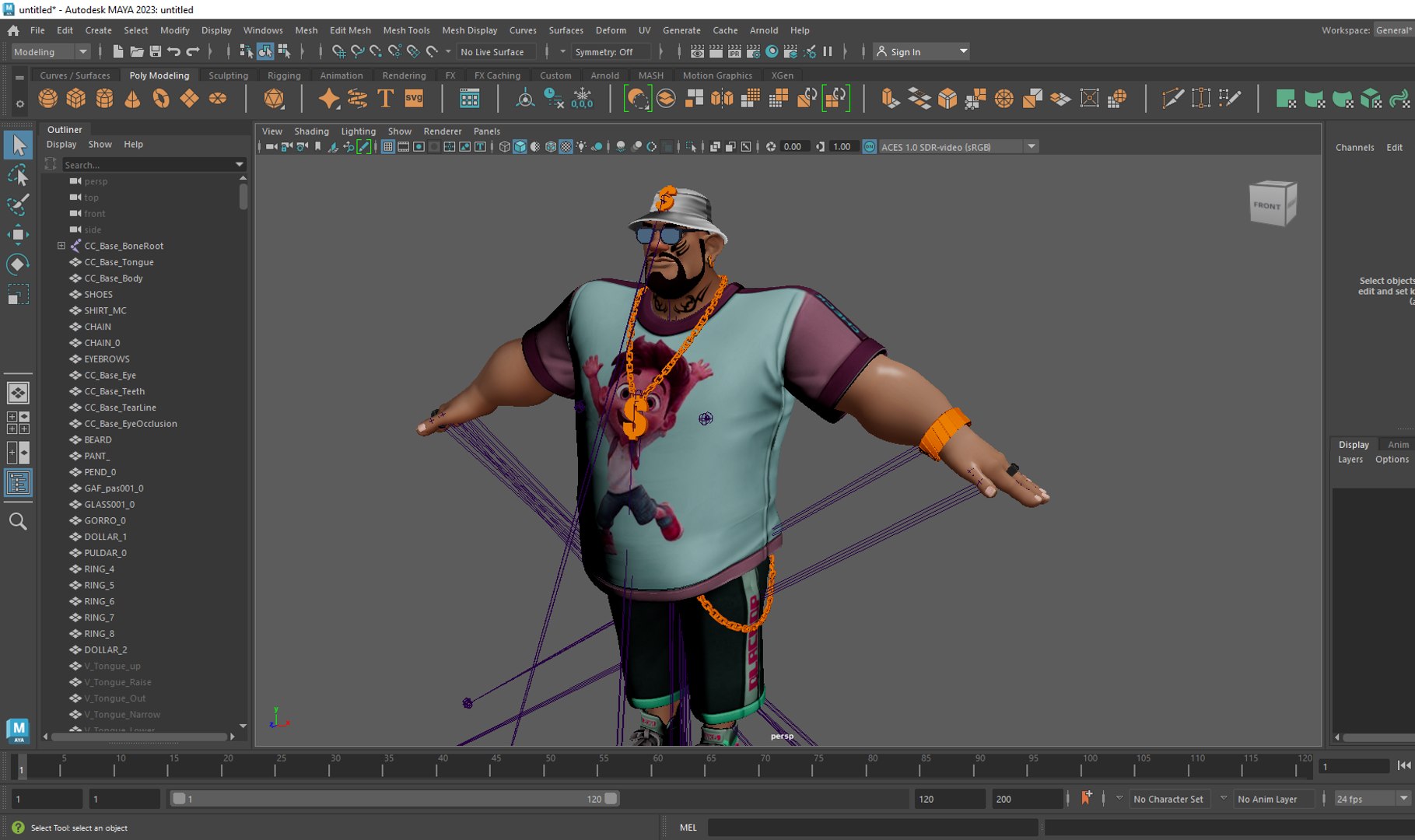
Task: Activate the Lasso select tool
Action: point(18,175)
